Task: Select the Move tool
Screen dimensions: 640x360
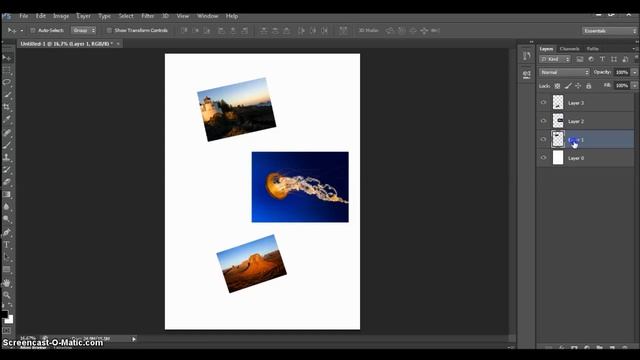Action: pos(7,58)
